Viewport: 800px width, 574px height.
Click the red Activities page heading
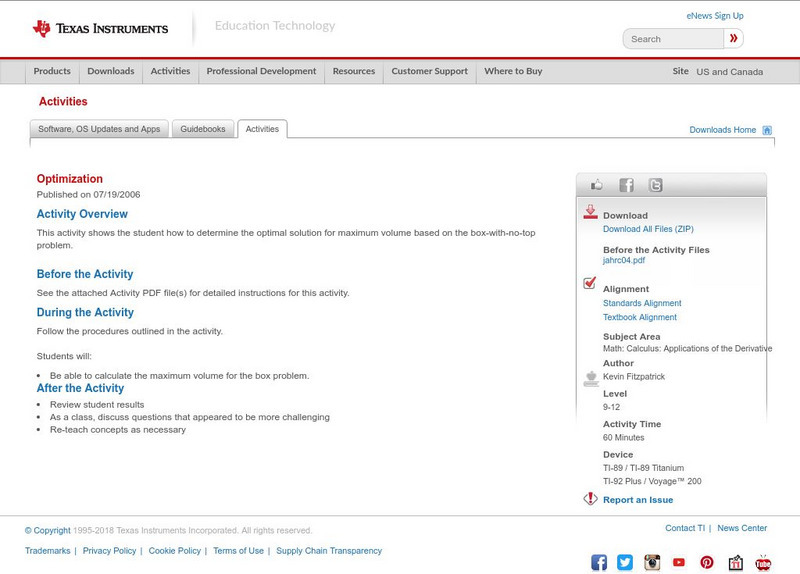pyautogui.click(x=63, y=102)
